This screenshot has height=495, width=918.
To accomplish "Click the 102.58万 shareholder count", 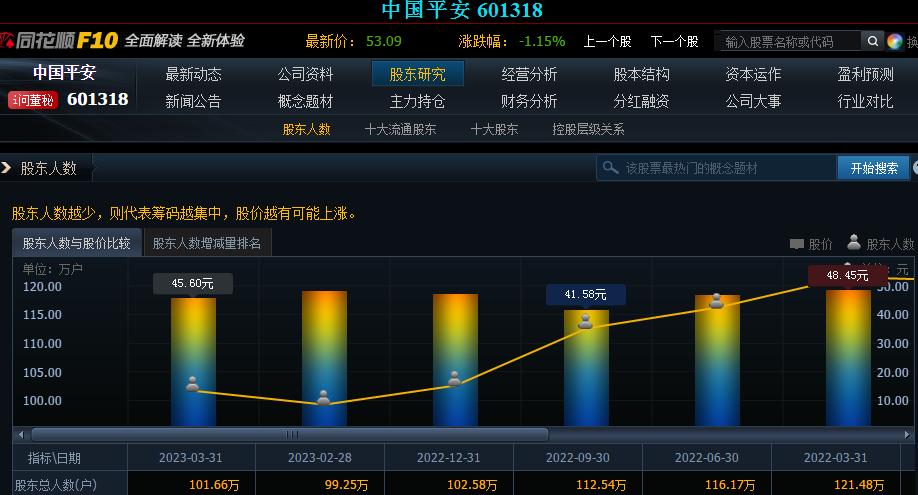I will point(472,485).
